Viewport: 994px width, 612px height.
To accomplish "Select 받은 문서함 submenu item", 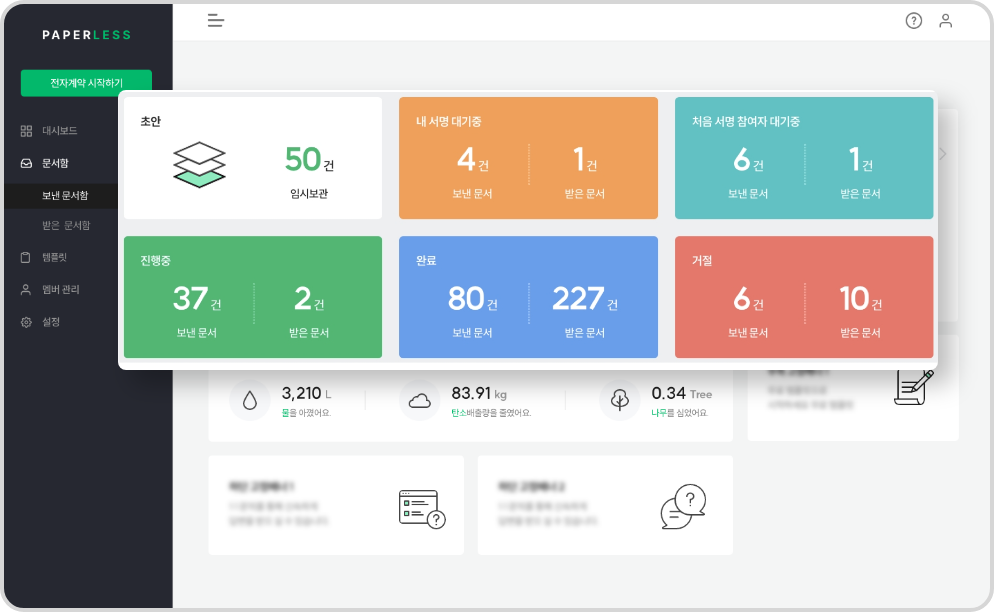I will pos(65,226).
